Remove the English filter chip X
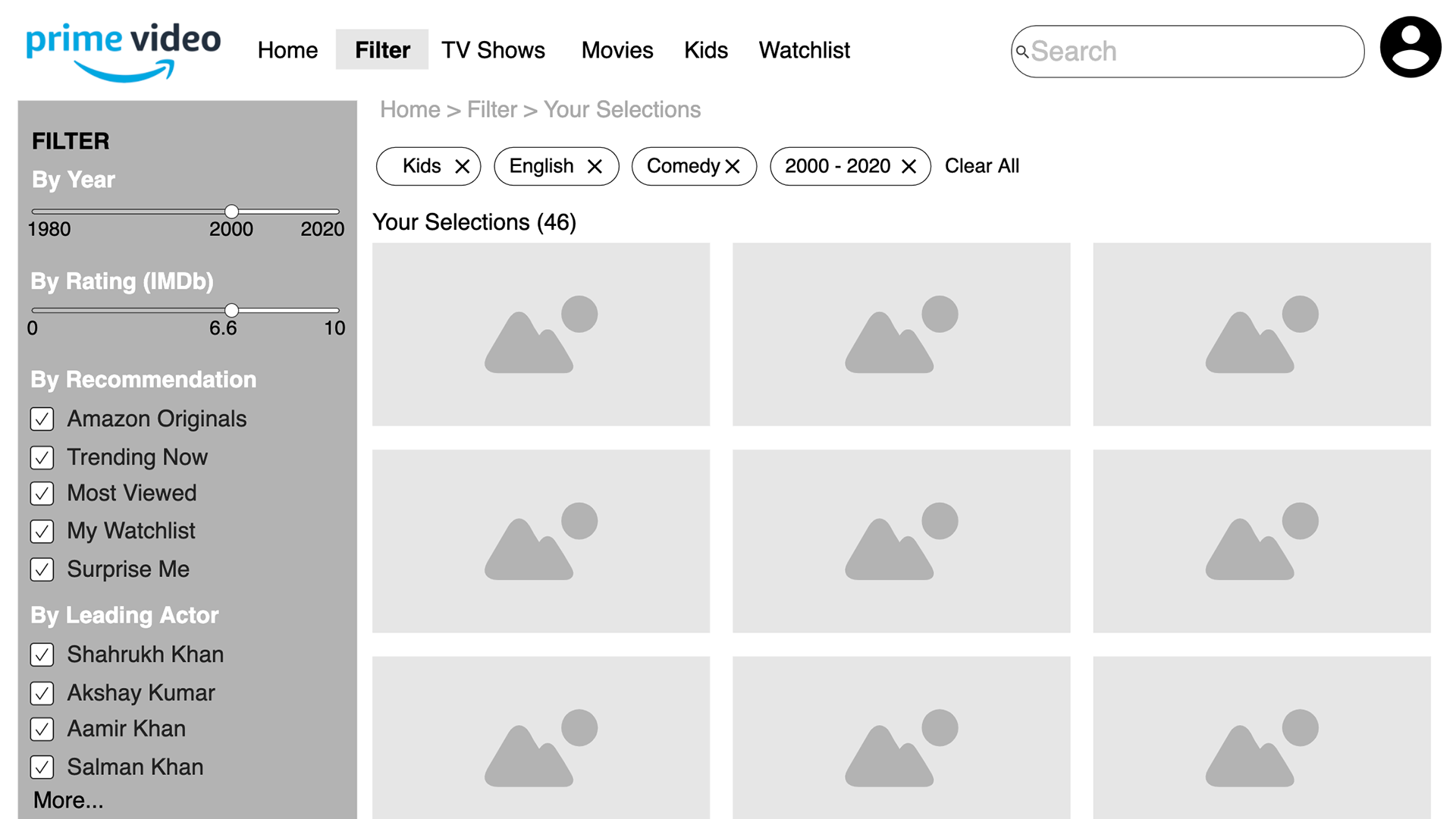The height and width of the screenshot is (819, 1456). point(595,166)
